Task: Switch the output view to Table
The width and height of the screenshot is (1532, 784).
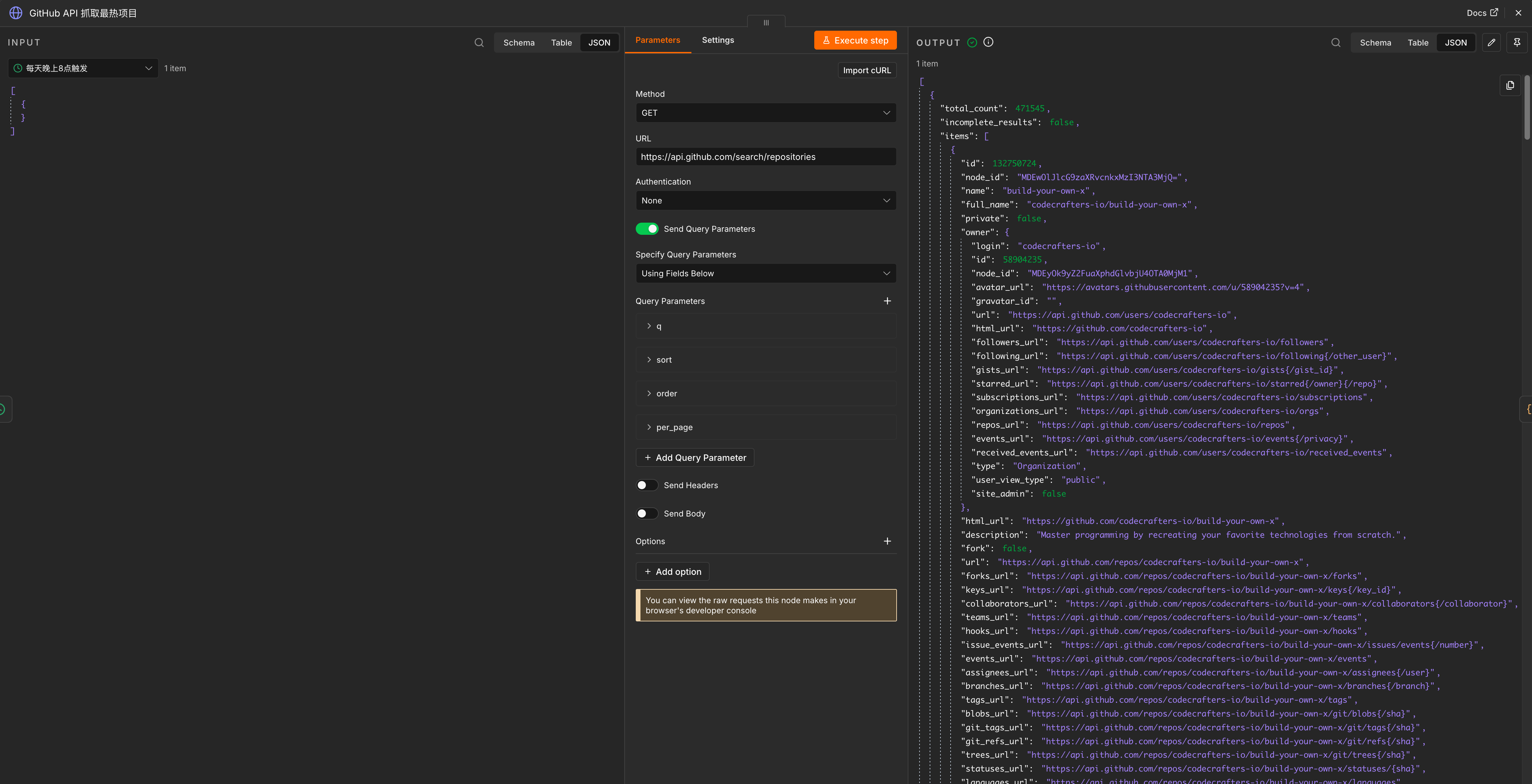Action: 1418,43
